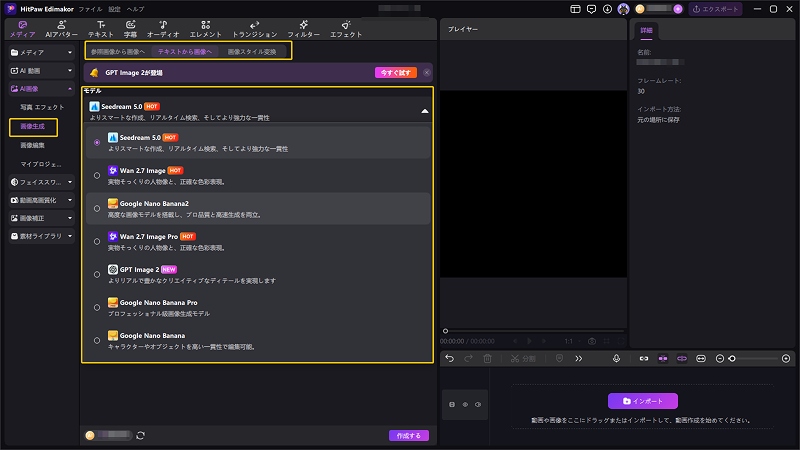Open the フィルター filters tool
The height and width of the screenshot is (450, 800).
pos(304,29)
